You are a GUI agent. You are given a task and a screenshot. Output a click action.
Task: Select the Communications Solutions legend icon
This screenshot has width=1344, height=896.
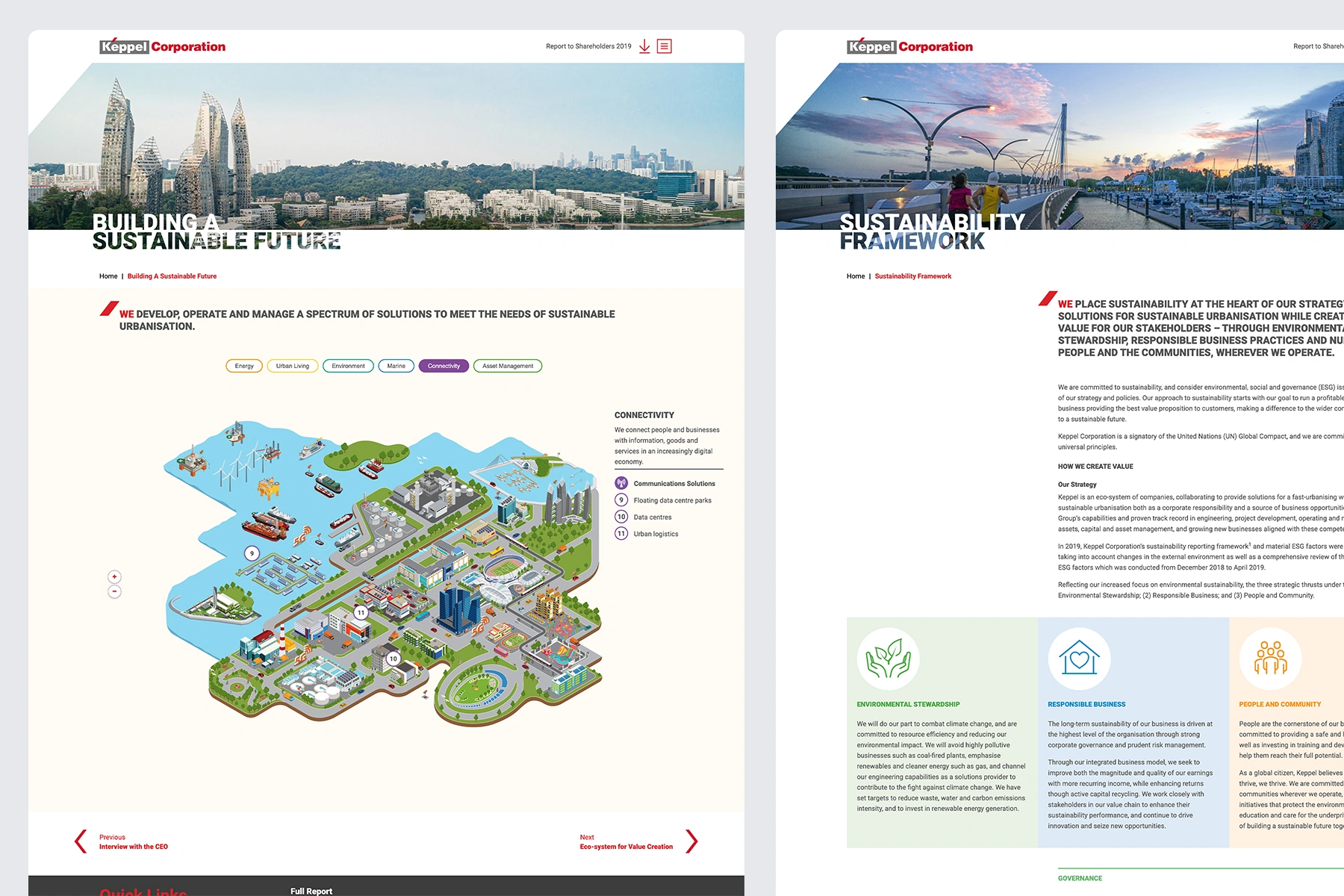[621, 483]
